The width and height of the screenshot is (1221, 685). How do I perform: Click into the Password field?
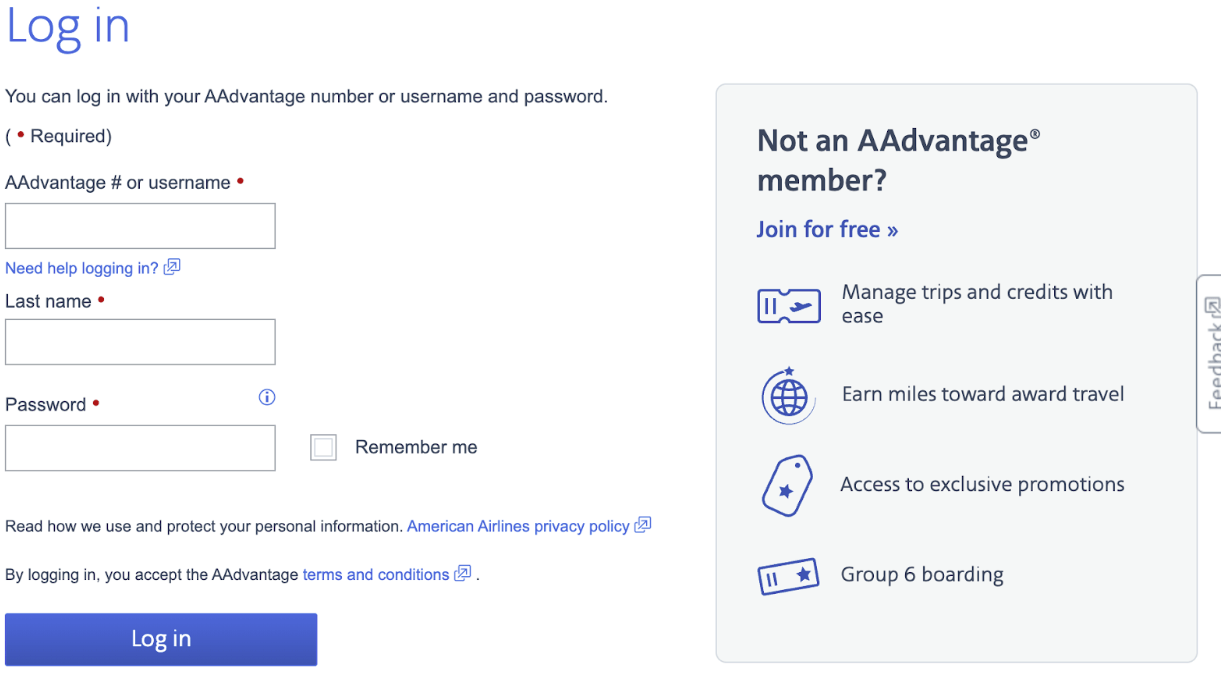(140, 448)
